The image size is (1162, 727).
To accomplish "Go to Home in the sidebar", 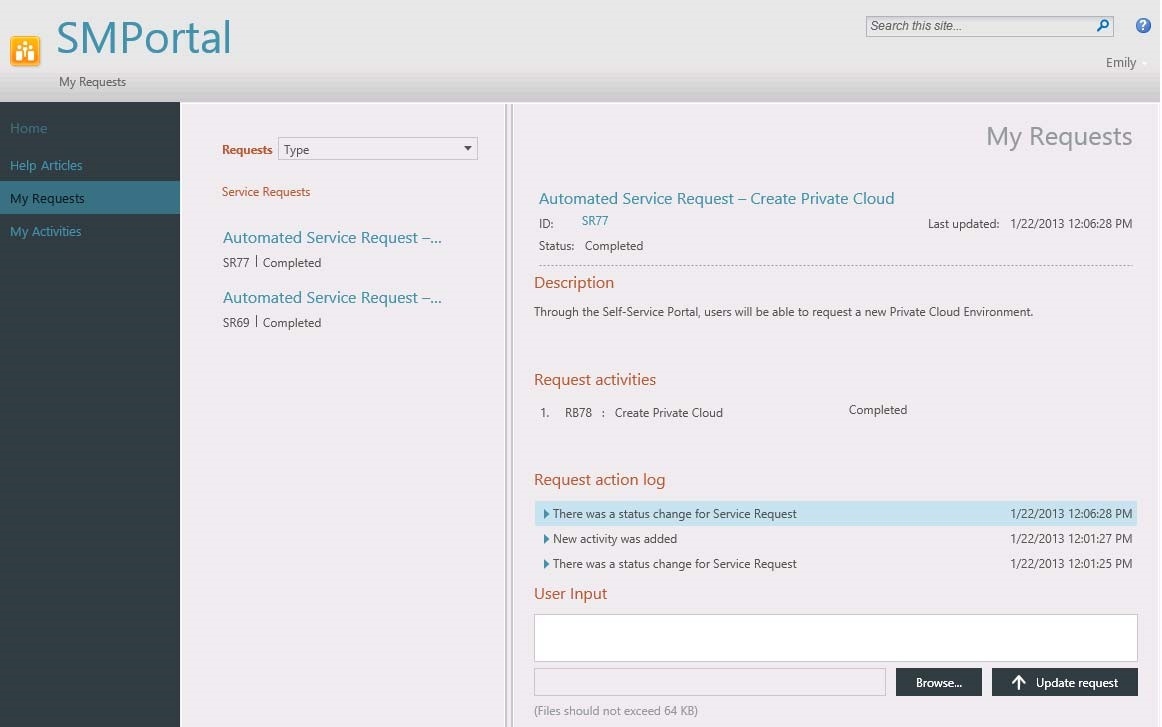I will [x=29, y=128].
